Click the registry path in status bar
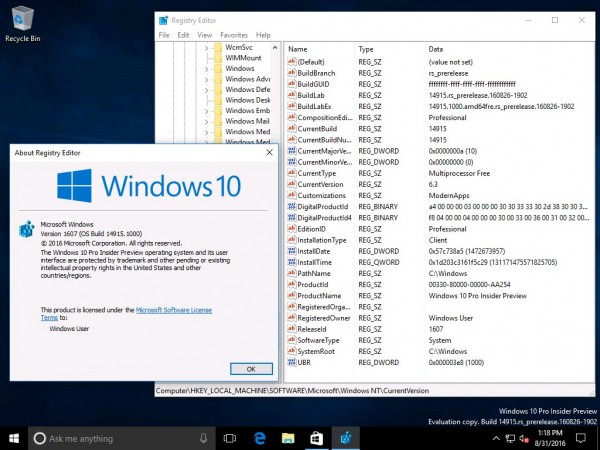Image resolution: width=600 pixels, height=450 pixels. coord(292,391)
